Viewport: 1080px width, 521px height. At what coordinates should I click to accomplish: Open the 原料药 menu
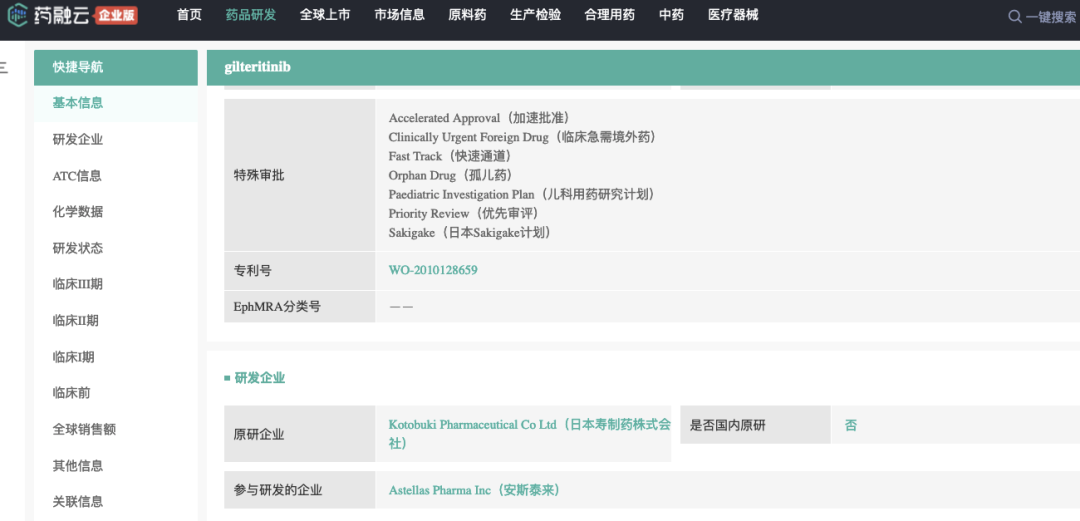pyautogui.click(x=467, y=15)
